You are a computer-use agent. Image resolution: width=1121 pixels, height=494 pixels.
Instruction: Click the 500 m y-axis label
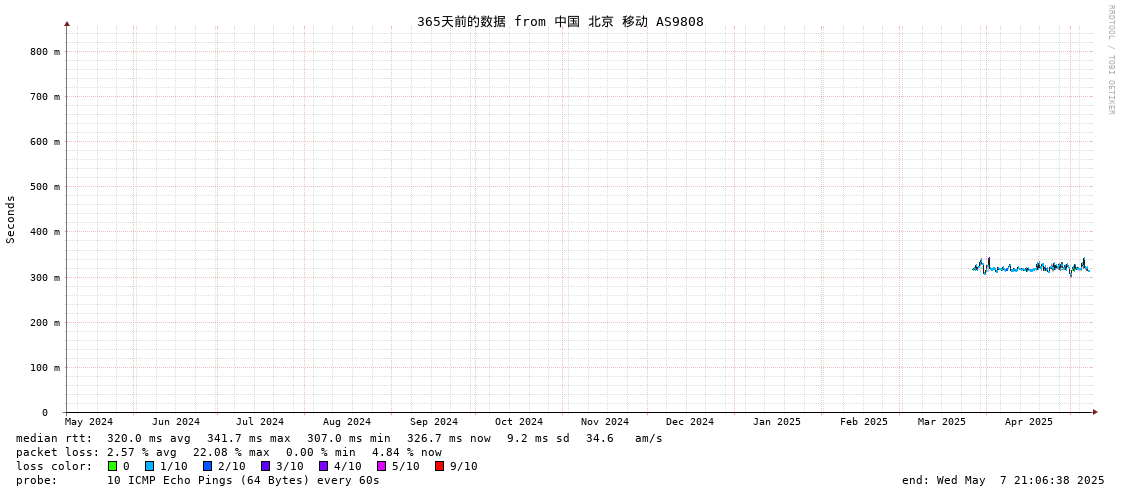45,187
